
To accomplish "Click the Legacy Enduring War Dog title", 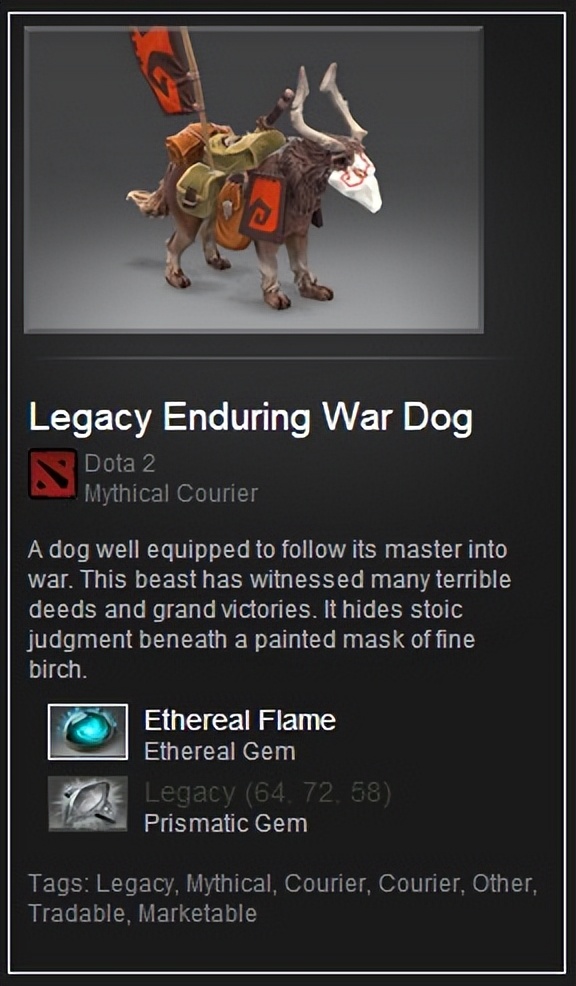I will tap(250, 420).
